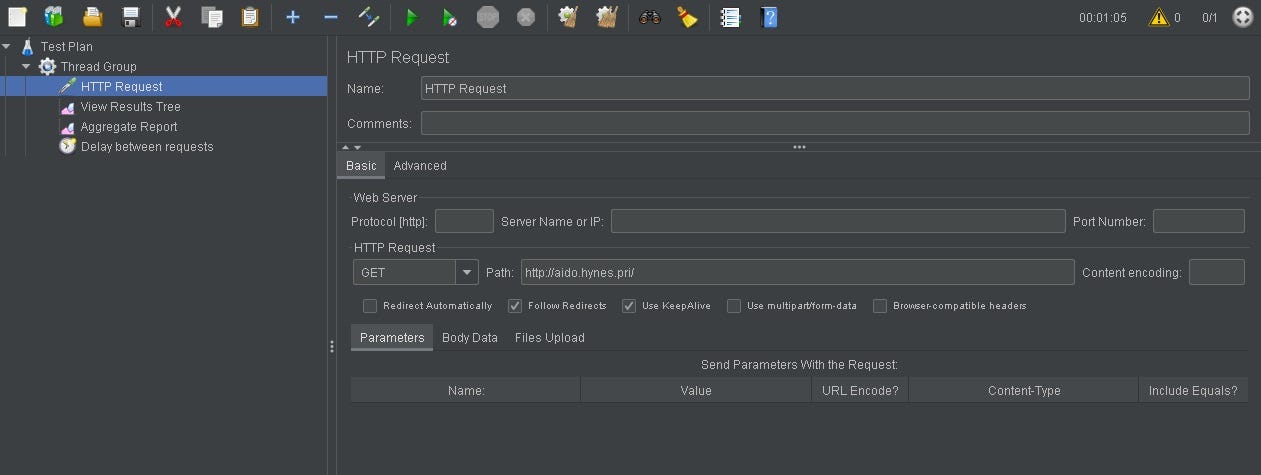The width and height of the screenshot is (1261, 475).
Task: Click the Protocol [http] field
Action: coord(464,221)
